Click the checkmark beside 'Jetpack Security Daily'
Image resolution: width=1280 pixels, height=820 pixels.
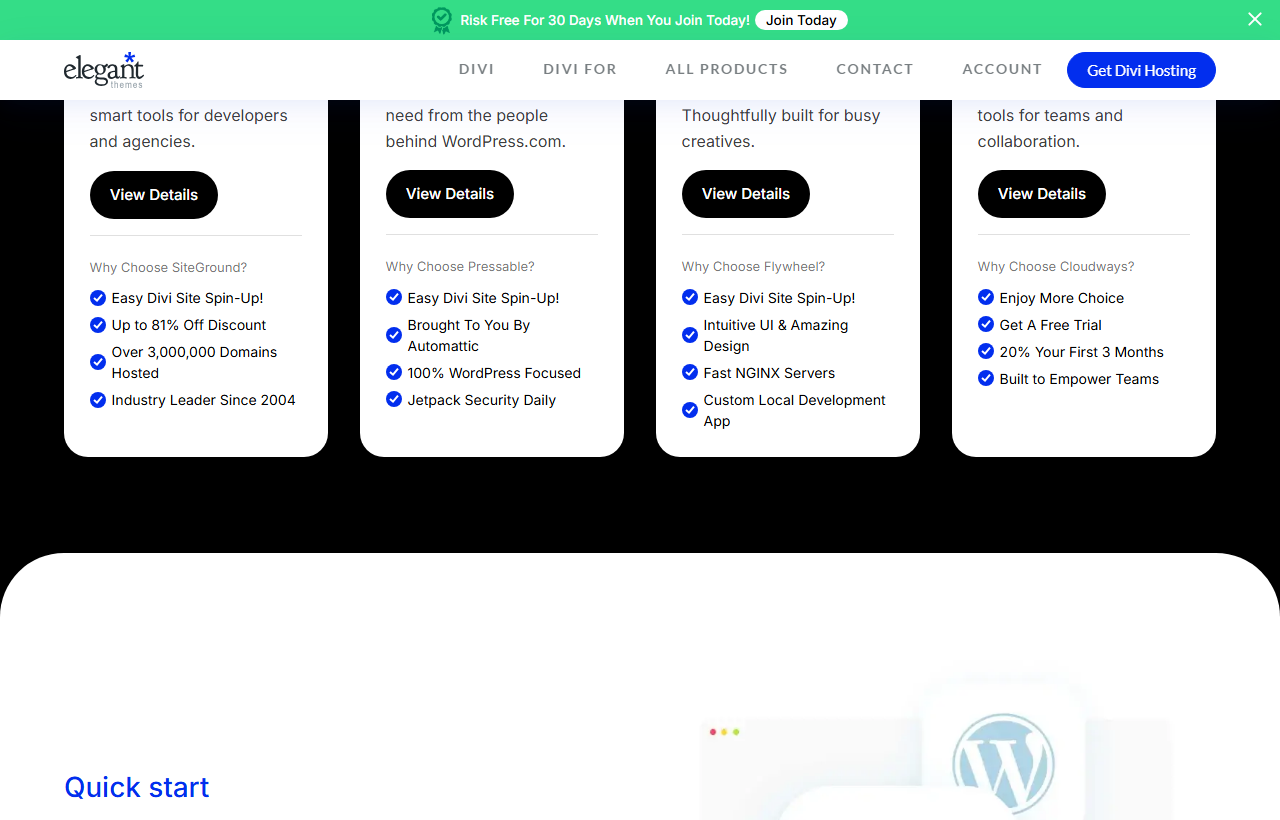pyautogui.click(x=394, y=400)
